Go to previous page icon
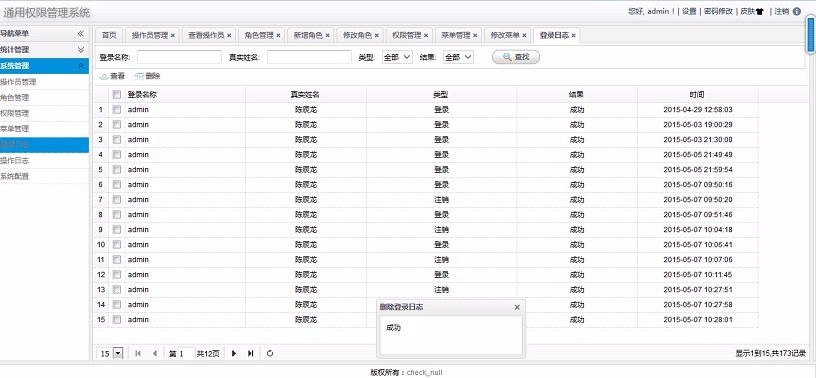The height and width of the screenshot is (378, 816). tap(155, 354)
